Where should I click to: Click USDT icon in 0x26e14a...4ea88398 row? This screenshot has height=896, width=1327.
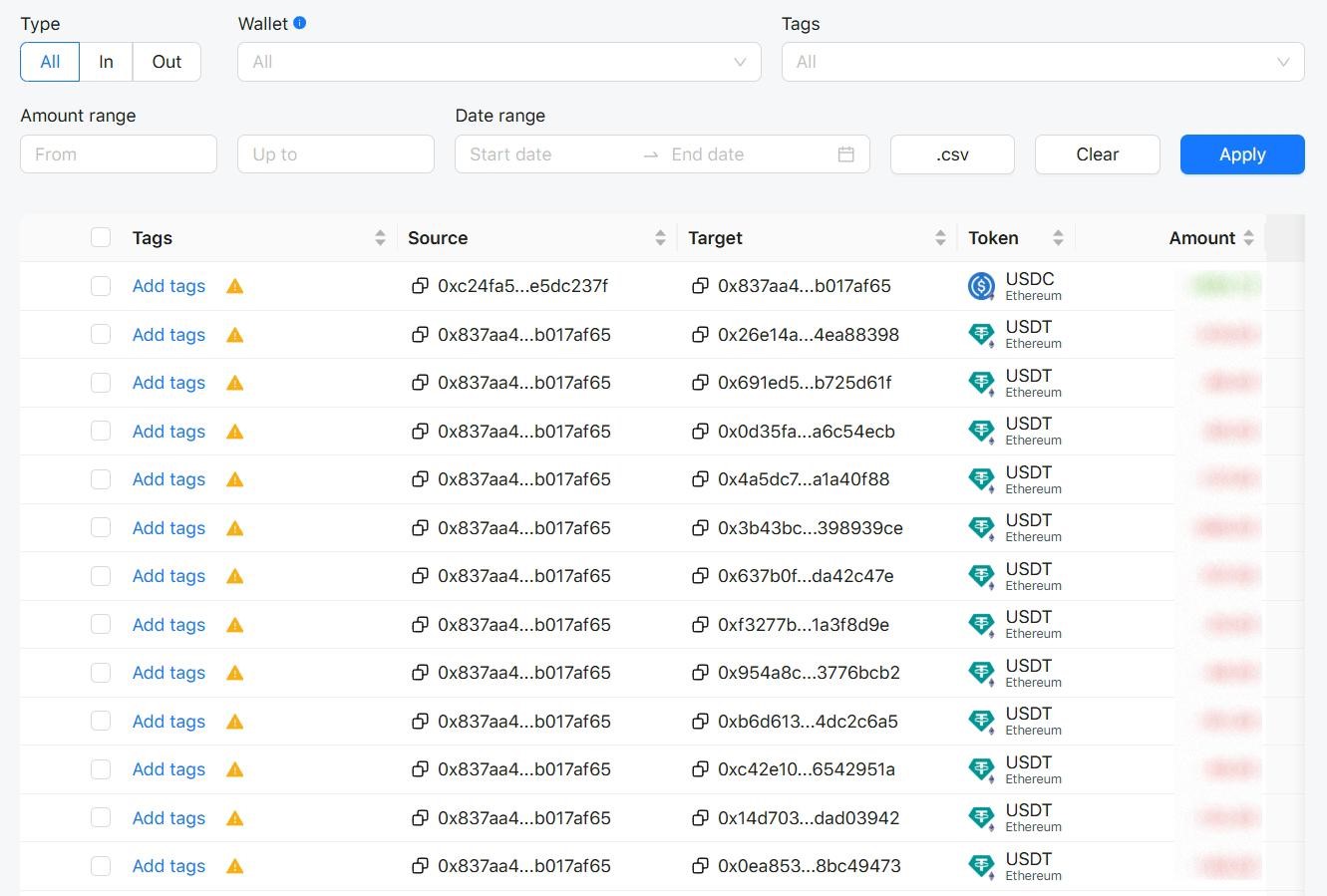(982, 335)
